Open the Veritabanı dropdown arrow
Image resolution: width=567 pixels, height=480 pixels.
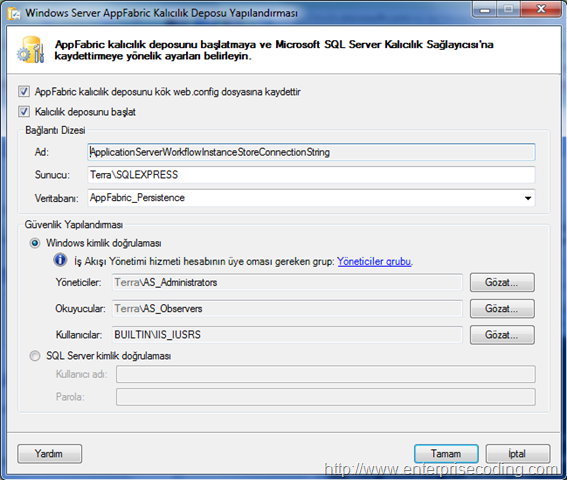coord(528,198)
